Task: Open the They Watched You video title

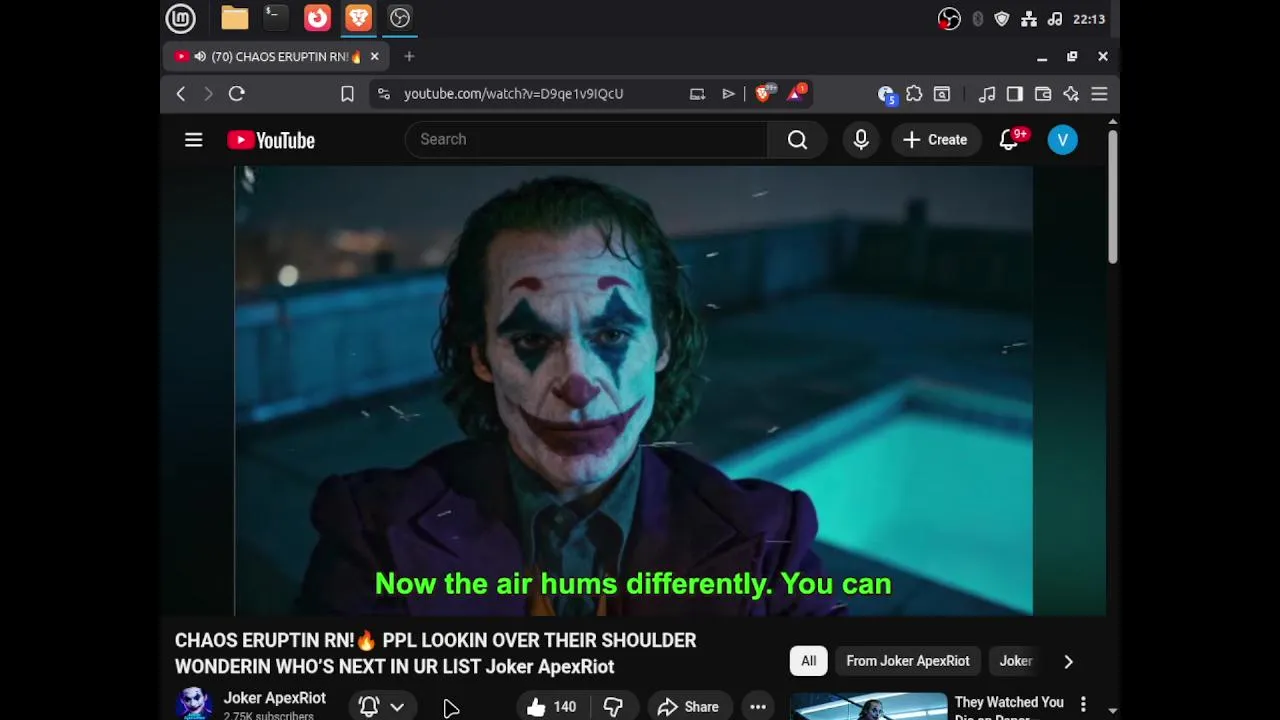Action: pos(1009,707)
